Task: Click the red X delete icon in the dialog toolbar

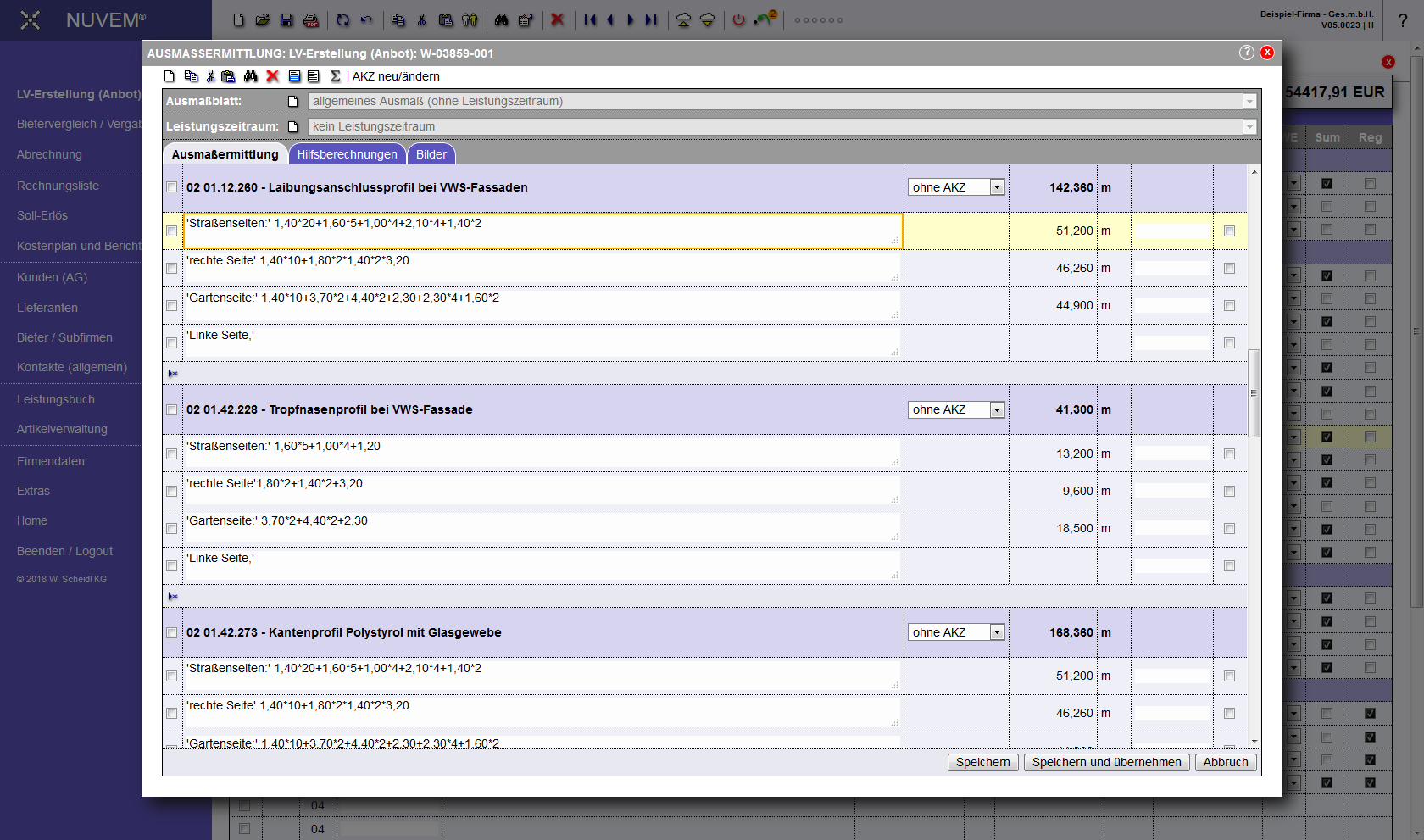Action: [273, 76]
